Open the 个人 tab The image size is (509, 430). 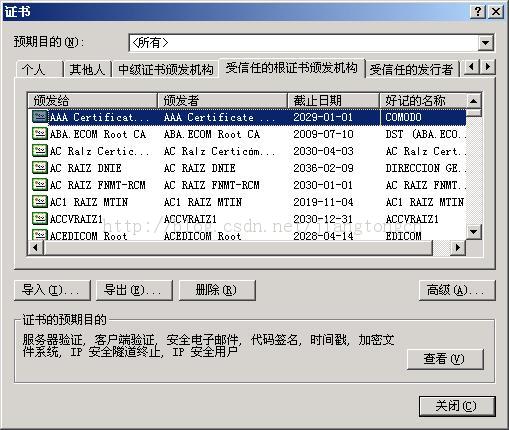tap(39, 69)
